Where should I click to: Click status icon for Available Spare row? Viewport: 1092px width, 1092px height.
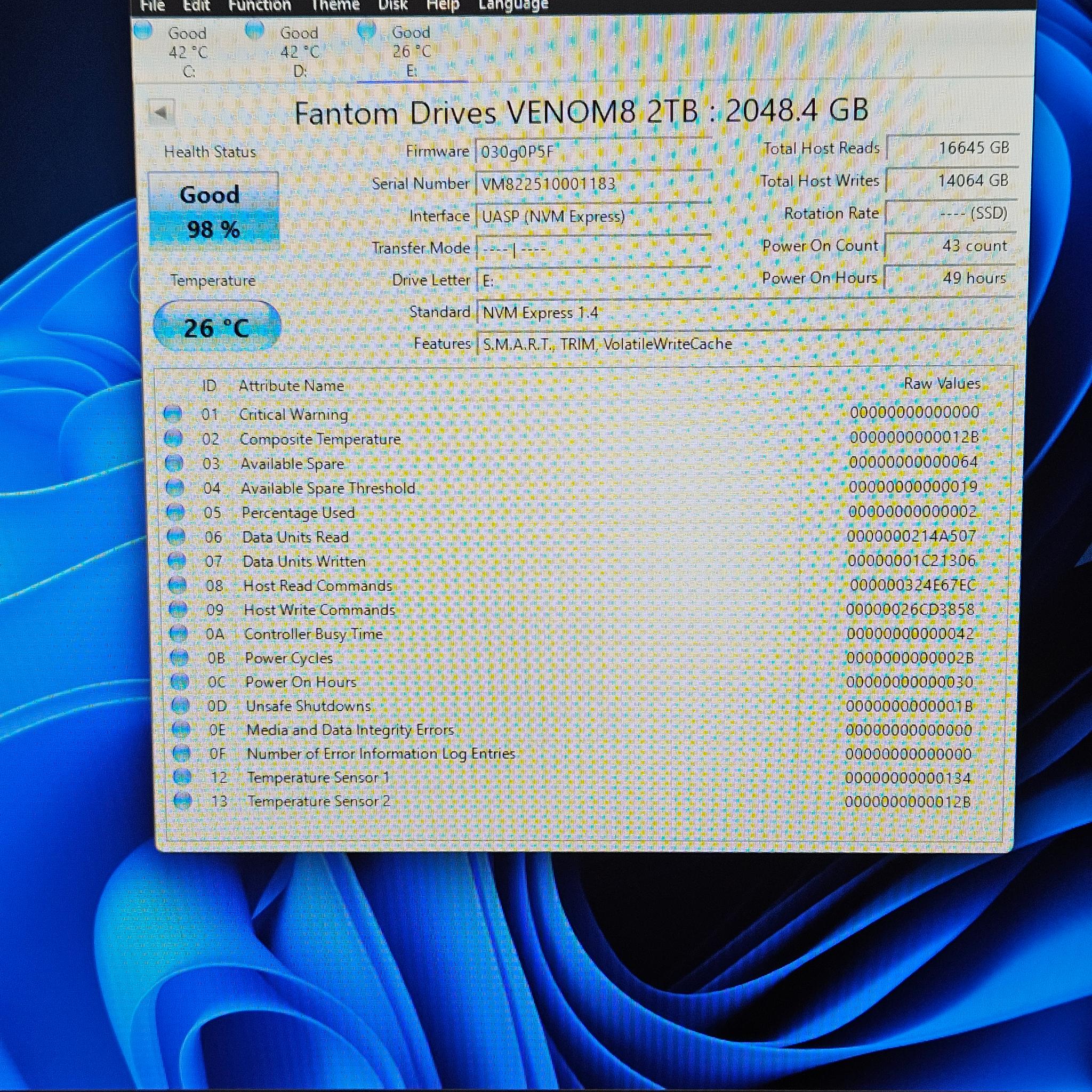point(174,463)
